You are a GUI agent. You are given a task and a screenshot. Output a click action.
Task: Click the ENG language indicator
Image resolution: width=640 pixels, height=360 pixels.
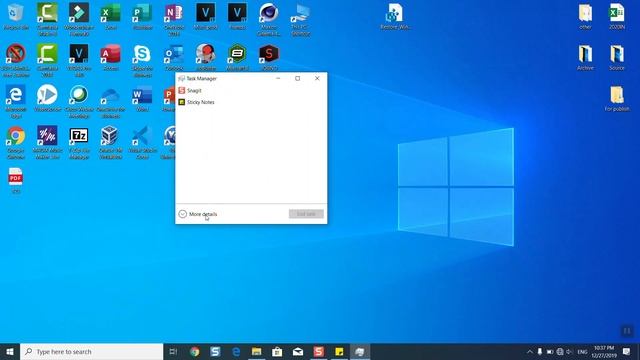[x=582, y=351]
